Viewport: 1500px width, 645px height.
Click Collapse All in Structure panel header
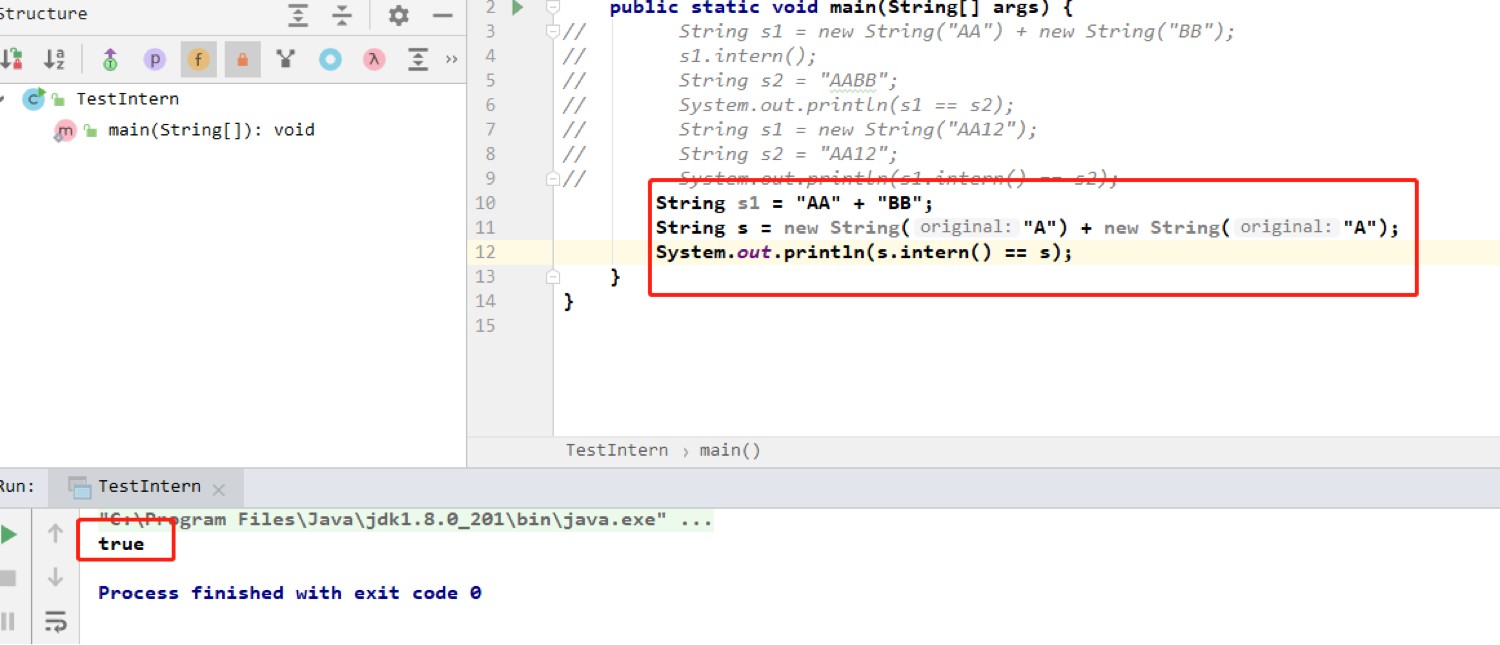(x=342, y=15)
